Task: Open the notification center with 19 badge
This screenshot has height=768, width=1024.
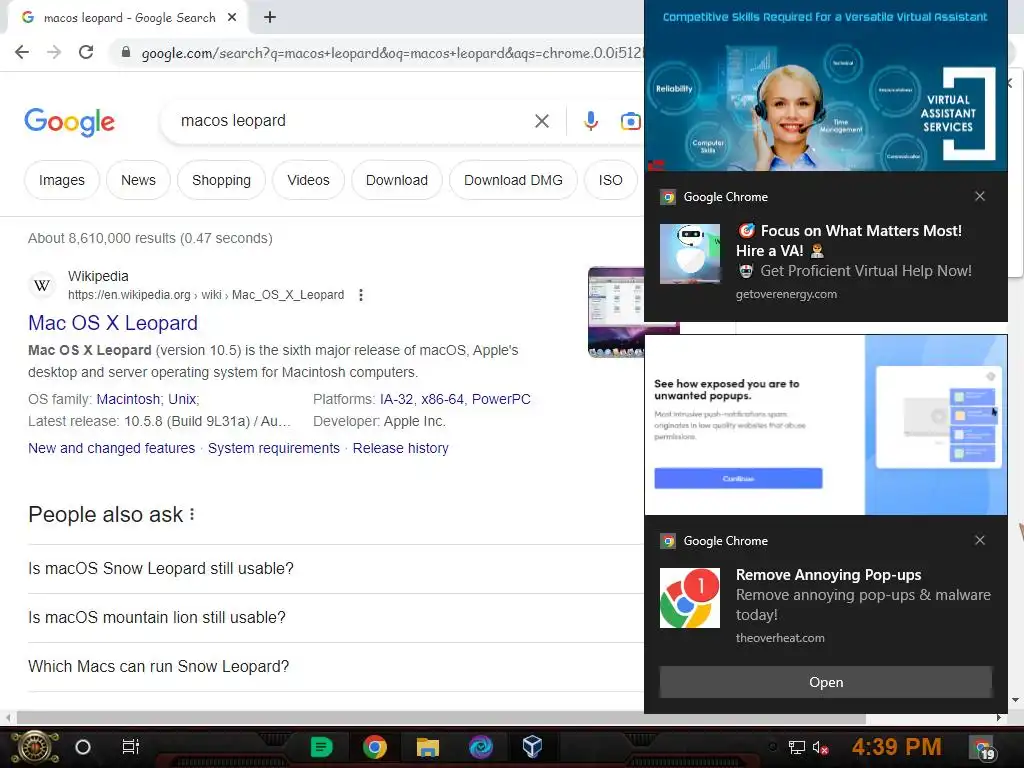Action: coord(982,748)
